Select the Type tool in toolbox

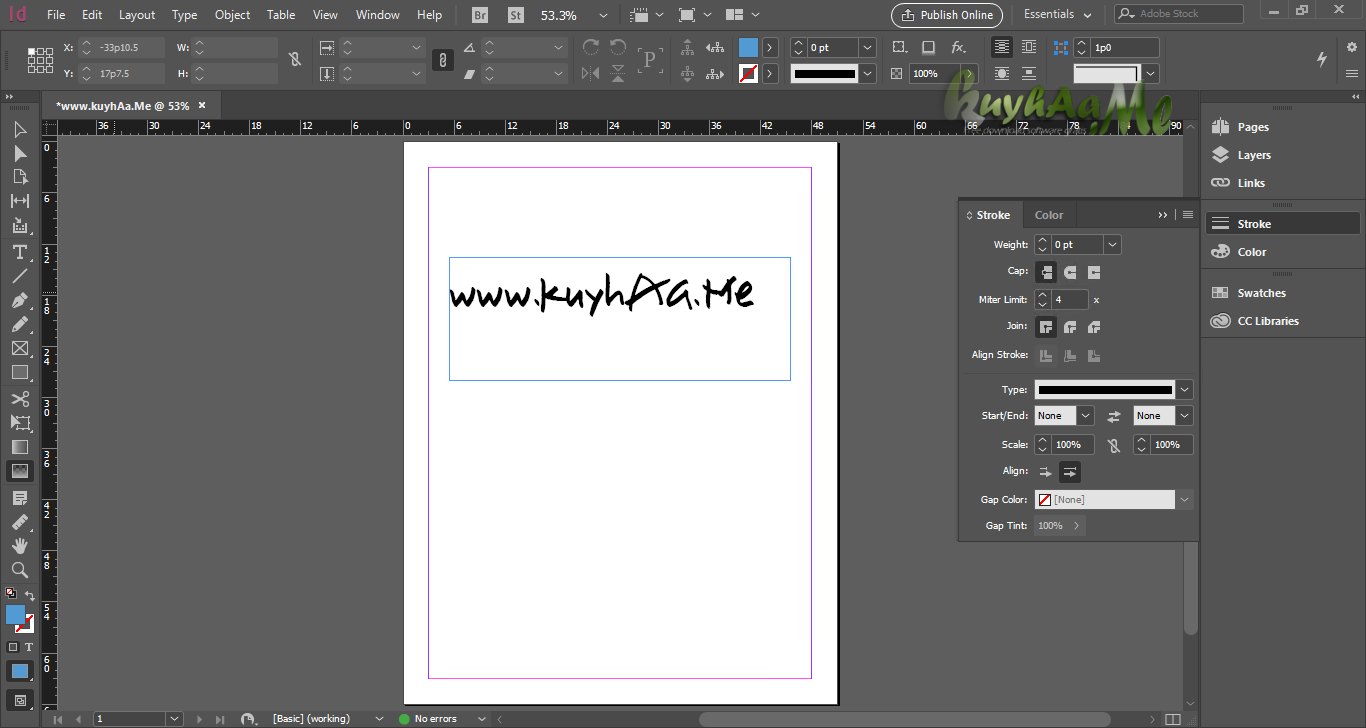19,252
